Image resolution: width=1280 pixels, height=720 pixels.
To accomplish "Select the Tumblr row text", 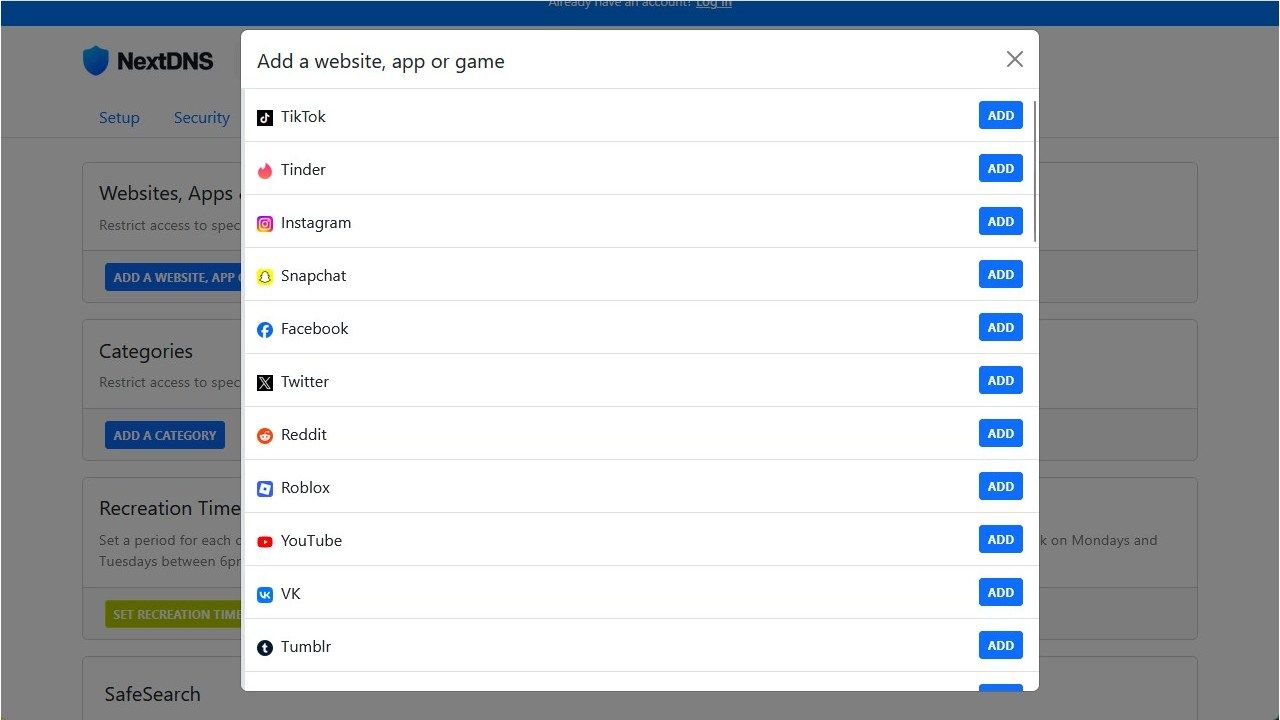I will (306, 647).
